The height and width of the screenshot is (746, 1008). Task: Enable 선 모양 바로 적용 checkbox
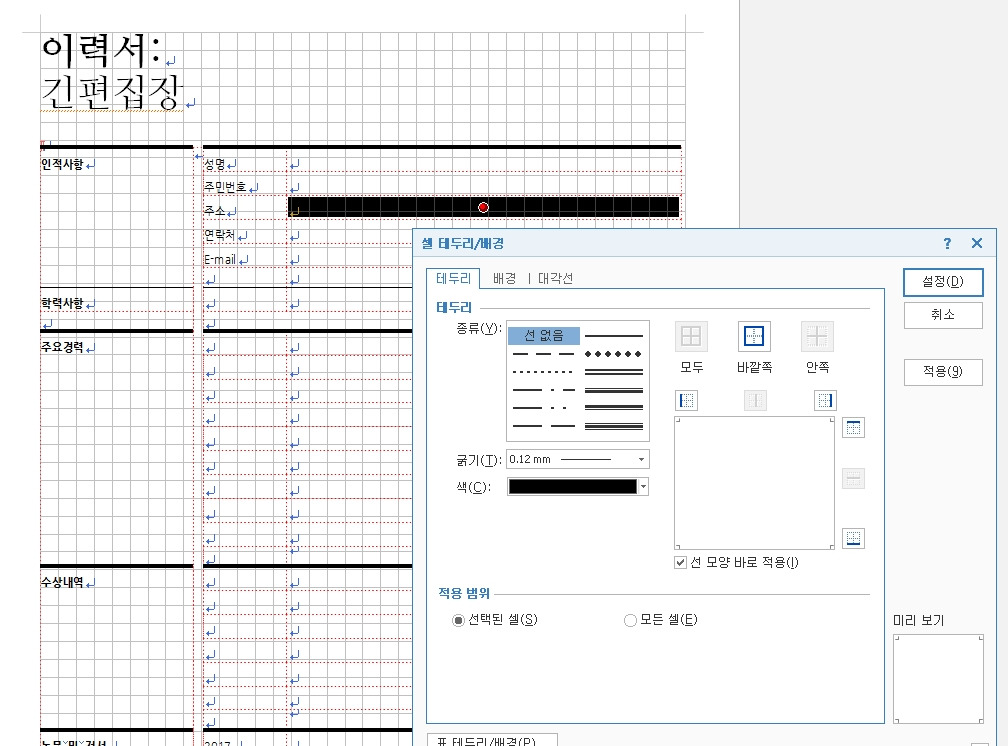click(680, 563)
